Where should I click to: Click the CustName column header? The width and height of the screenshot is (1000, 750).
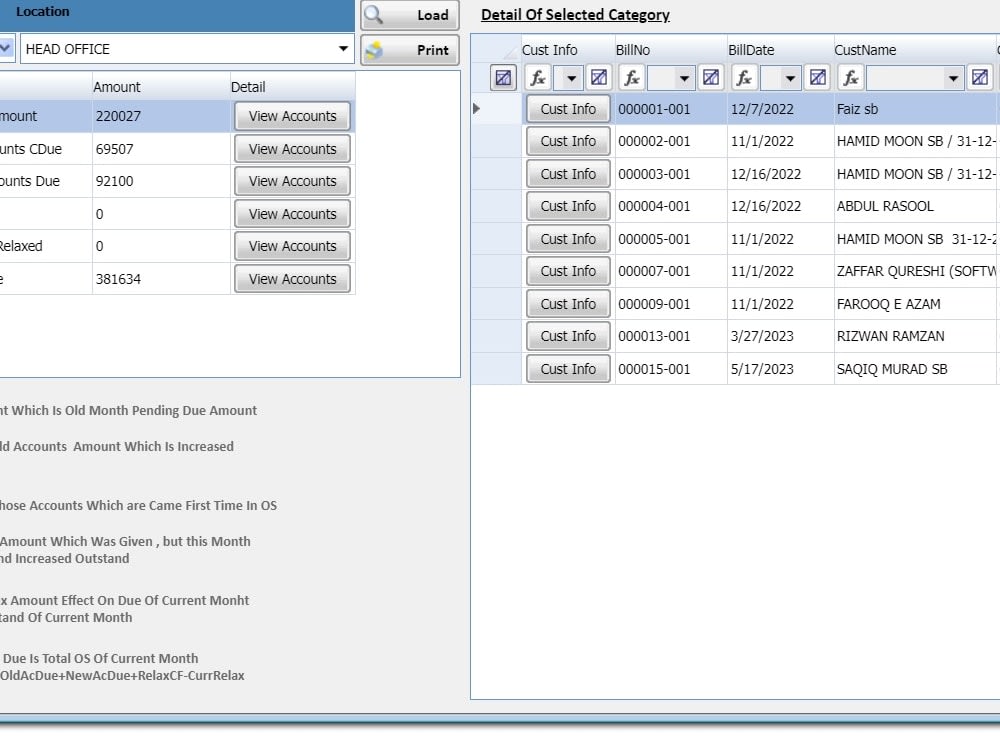coord(915,50)
